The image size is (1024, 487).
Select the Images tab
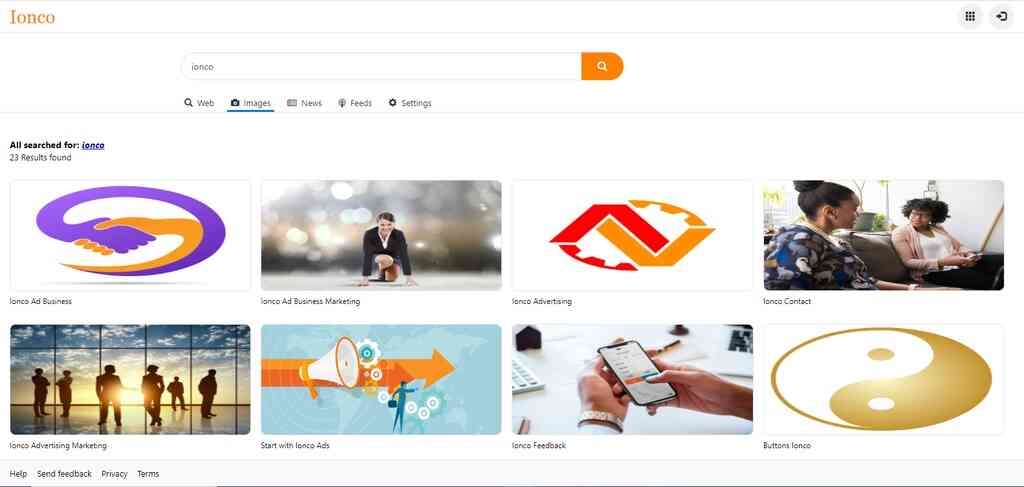click(x=251, y=103)
